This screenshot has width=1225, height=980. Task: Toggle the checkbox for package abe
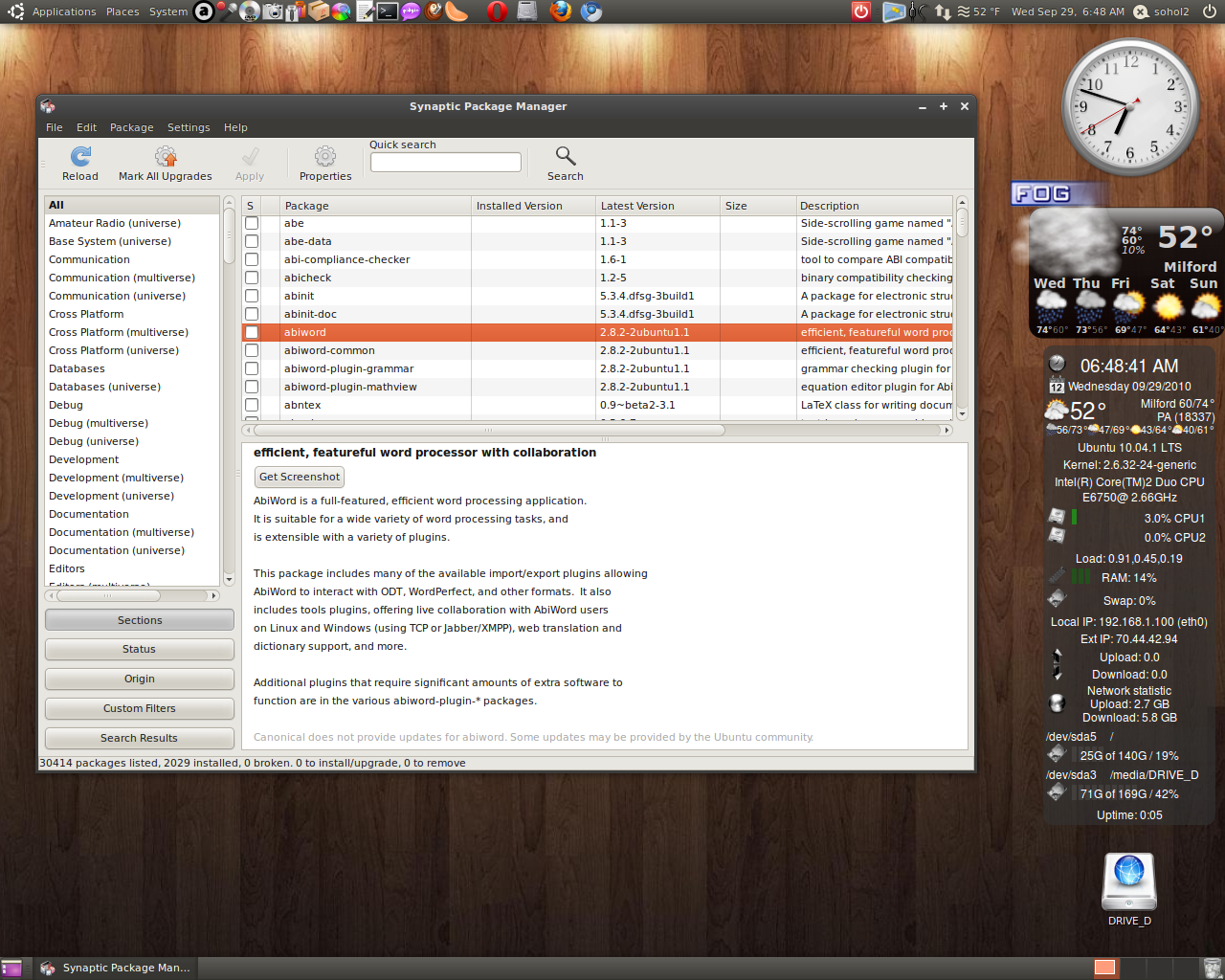(252, 223)
